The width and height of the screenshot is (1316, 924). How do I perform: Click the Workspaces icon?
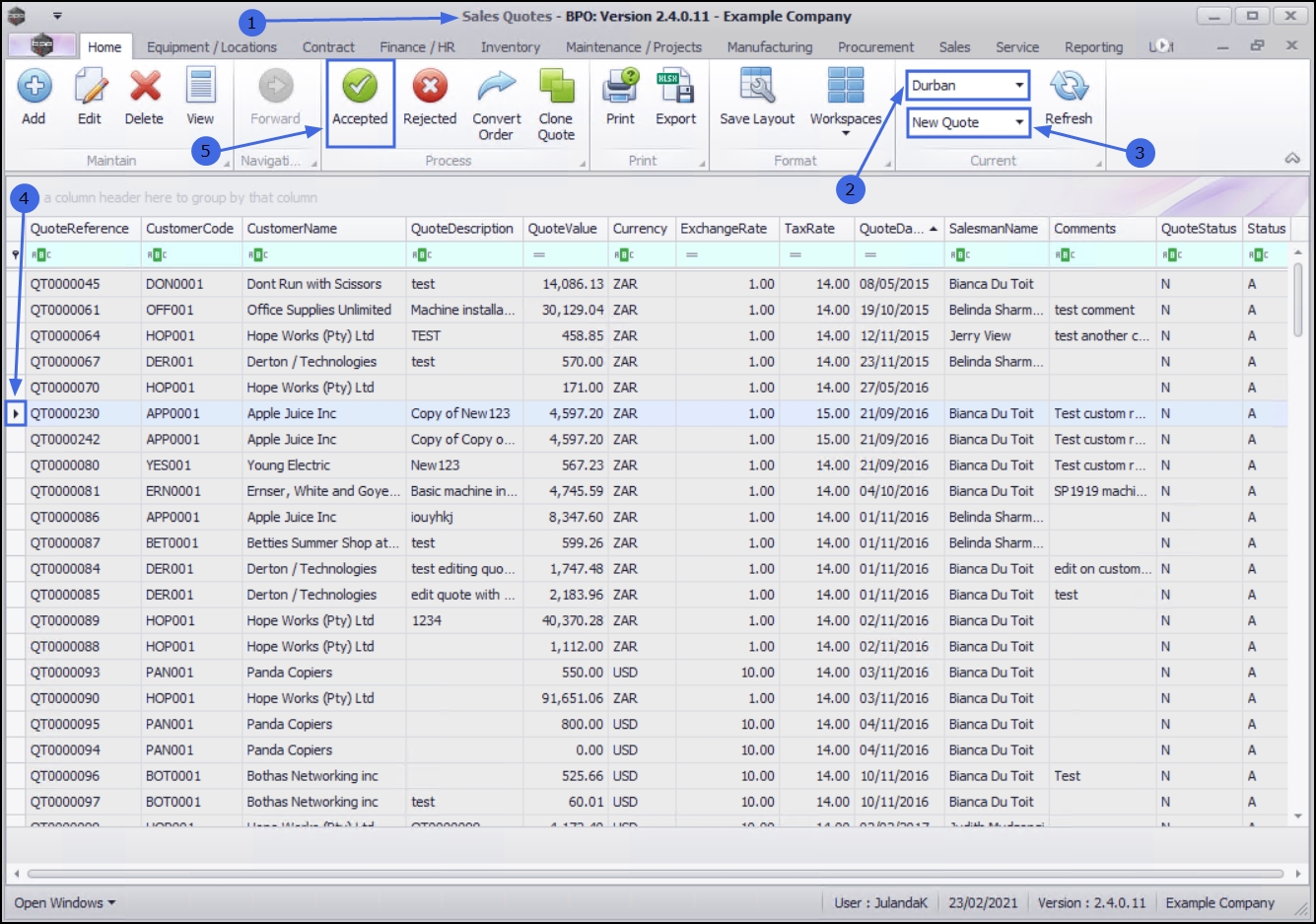[846, 87]
